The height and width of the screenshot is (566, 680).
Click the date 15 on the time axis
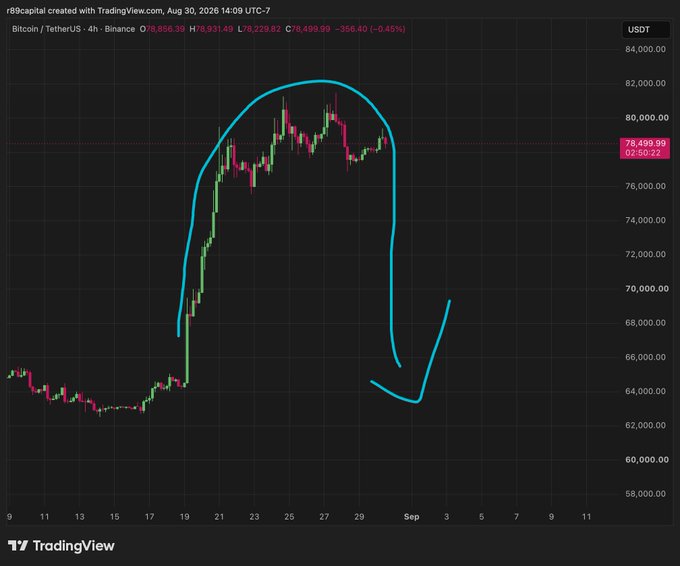114,517
